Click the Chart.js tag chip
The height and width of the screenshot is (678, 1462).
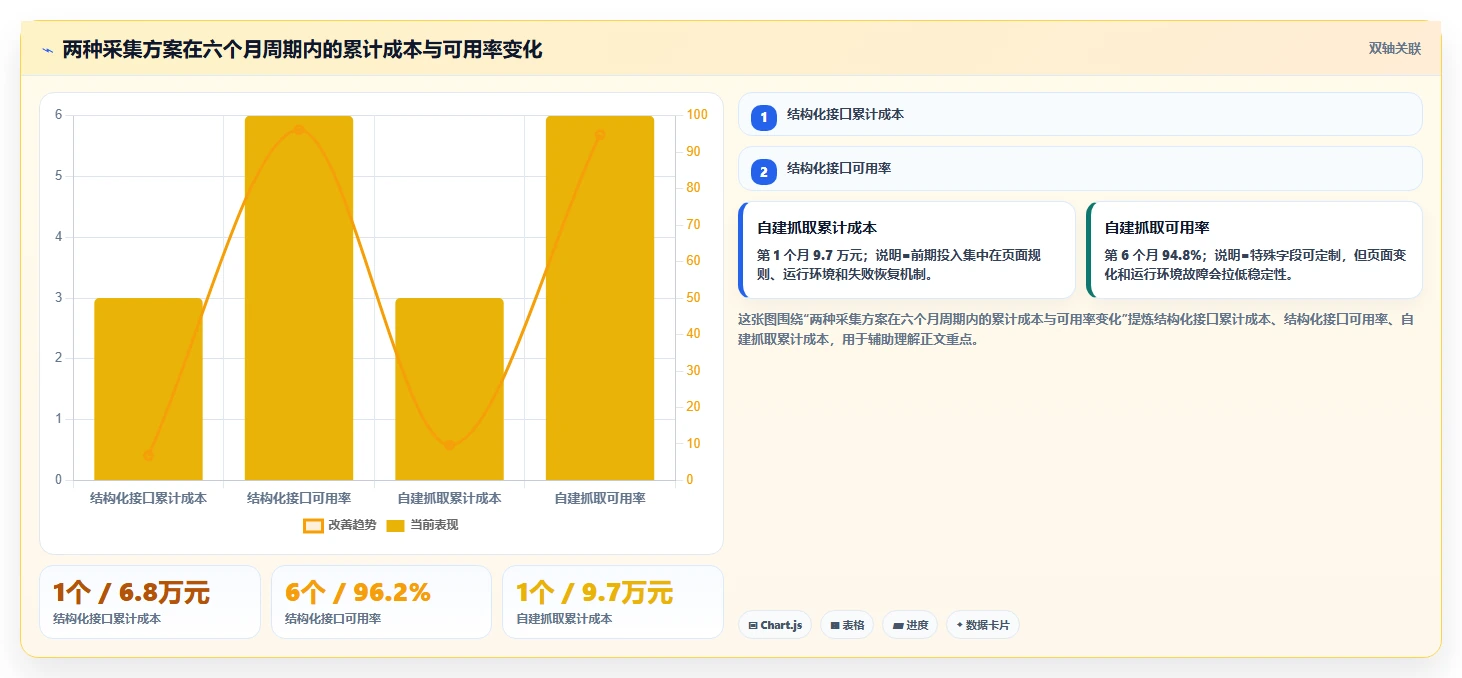pos(775,625)
